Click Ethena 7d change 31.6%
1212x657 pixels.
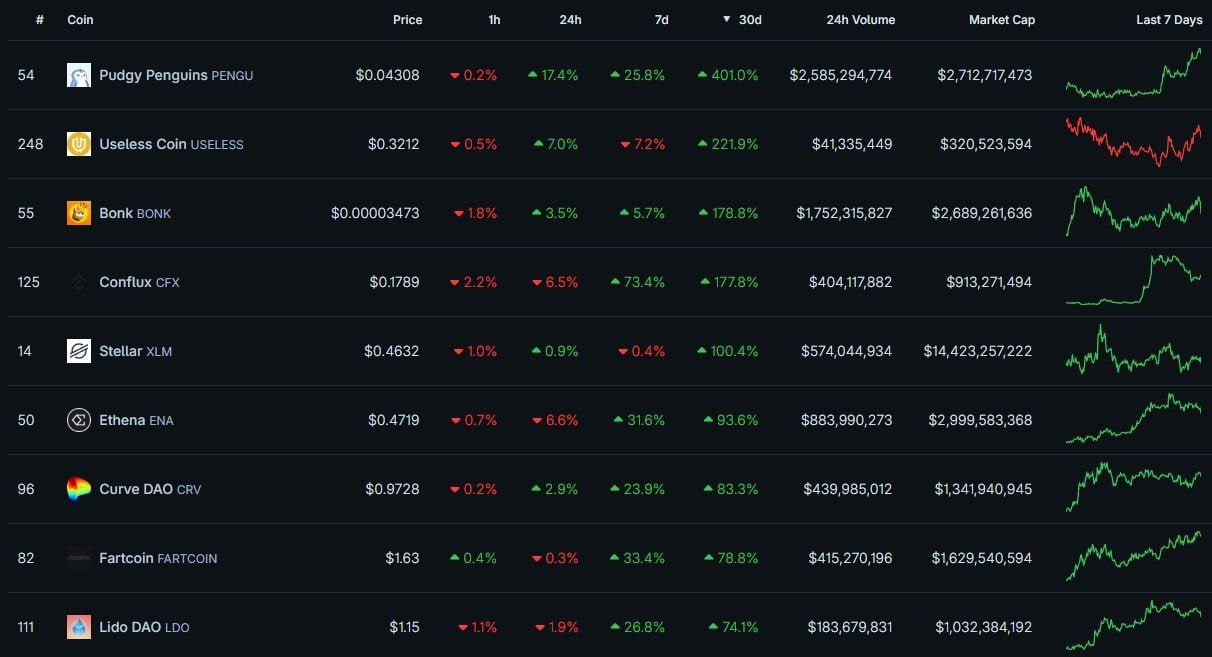click(639, 420)
